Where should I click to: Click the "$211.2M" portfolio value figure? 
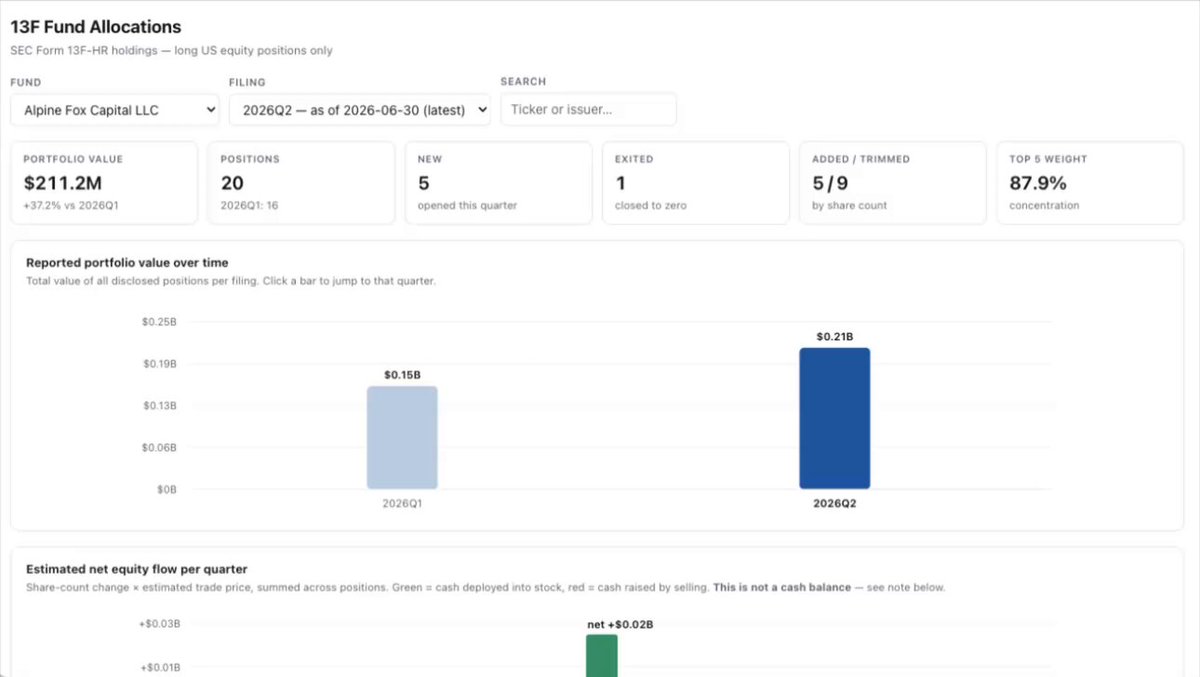[63, 183]
